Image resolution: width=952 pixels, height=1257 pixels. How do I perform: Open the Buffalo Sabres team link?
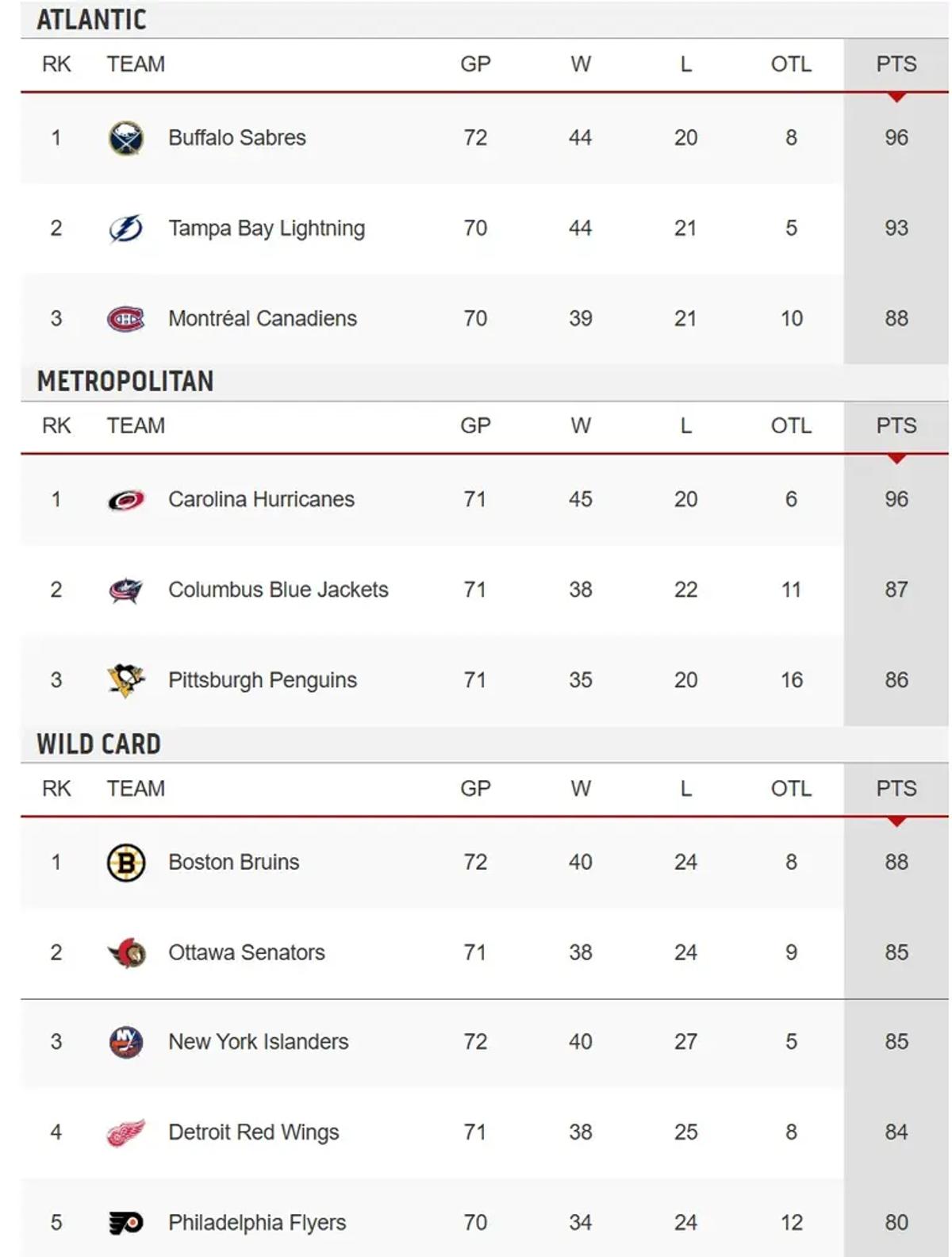(x=236, y=138)
